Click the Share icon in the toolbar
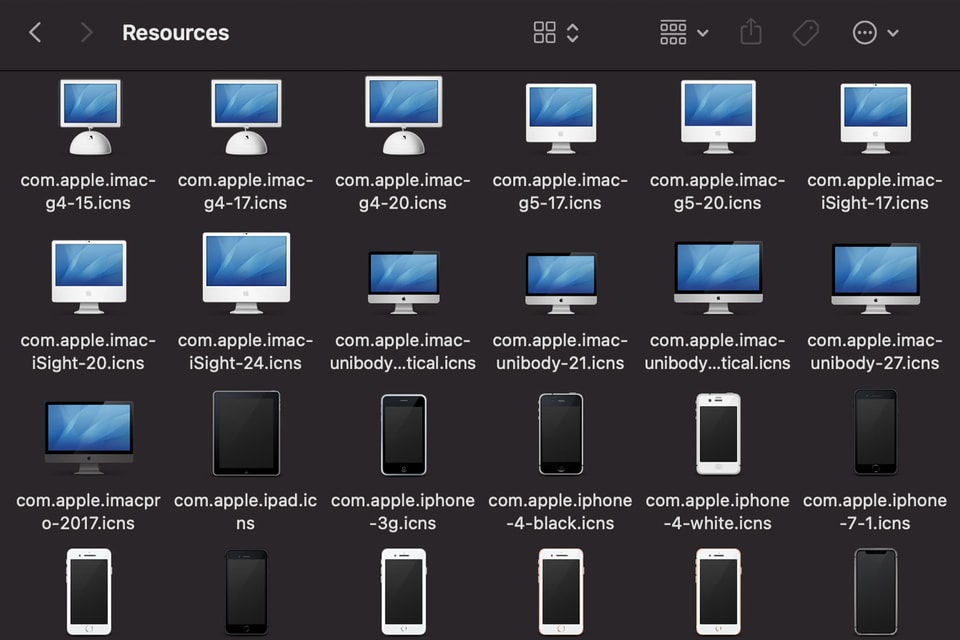The height and width of the screenshot is (640, 960). [x=751, y=32]
